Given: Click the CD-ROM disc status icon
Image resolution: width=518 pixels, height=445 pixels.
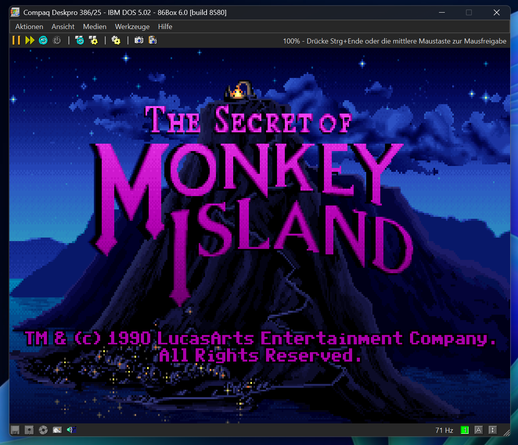Looking at the screenshot, I should pos(43,430).
